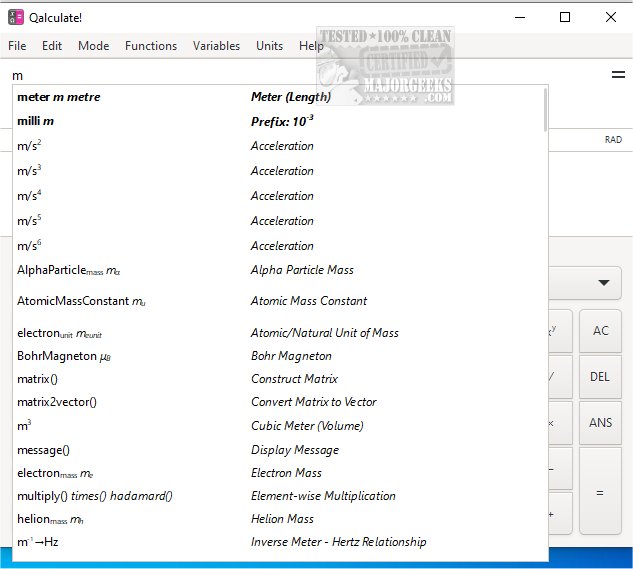Open the keypad dropdown arrow
633x569 pixels.
[603, 283]
